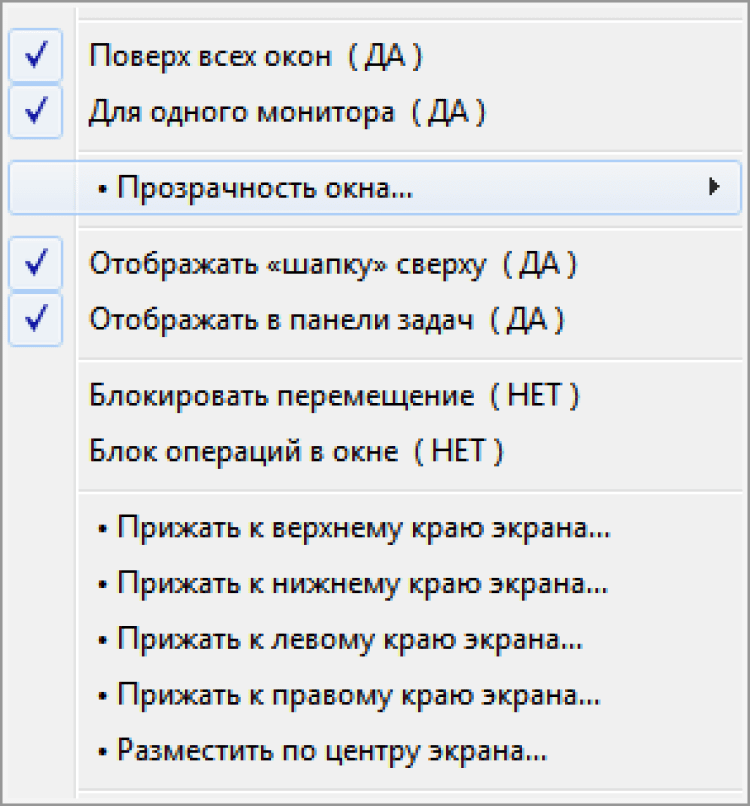This screenshot has height=806, width=750.
Task: Choose «Отображать в панели задач» entry
Action: tap(280, 320)
